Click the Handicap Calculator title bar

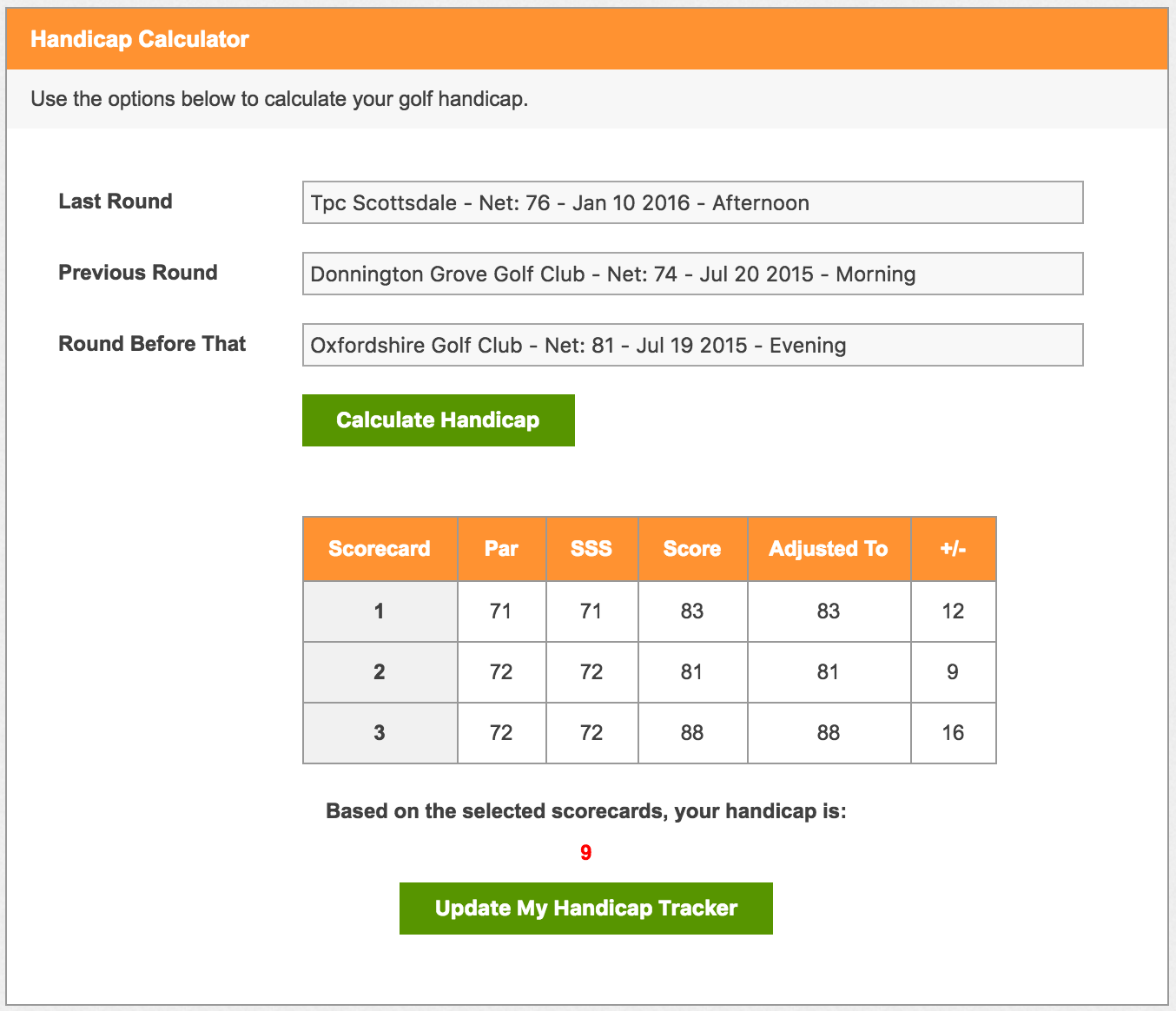(x=586, y=39)
